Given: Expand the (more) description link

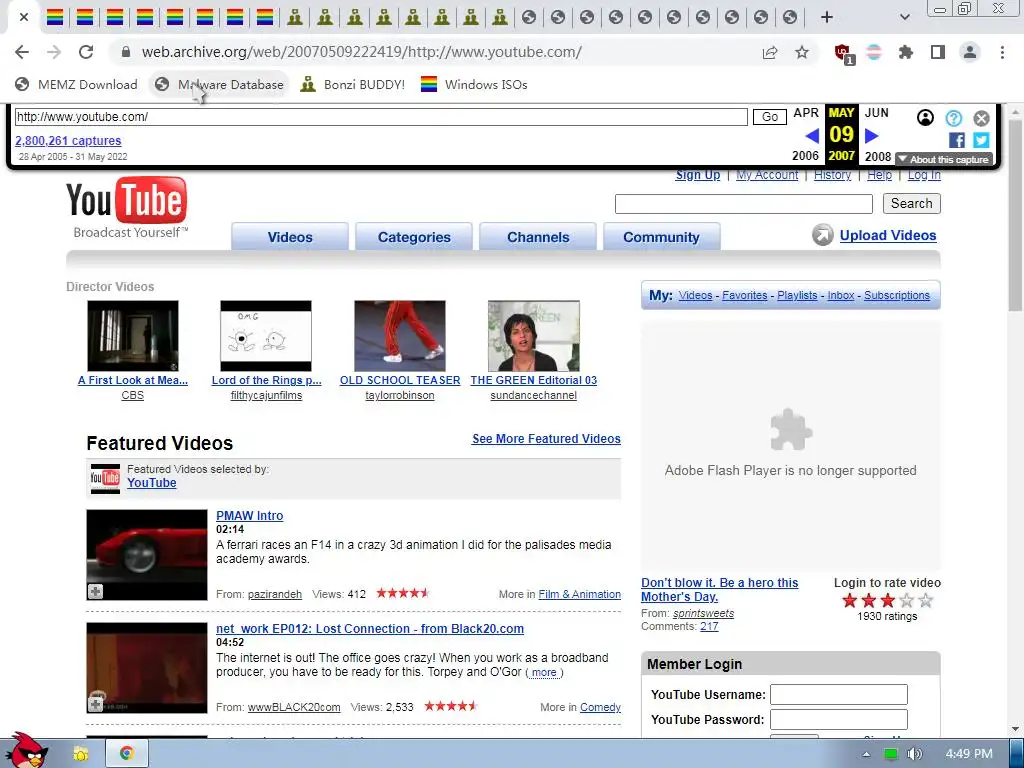Looking at the screenshot, I should pos(544,673).
